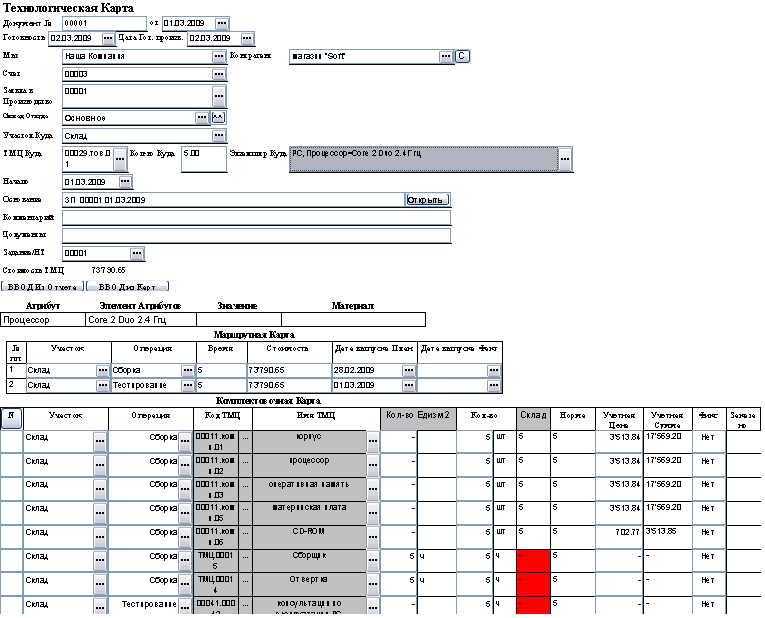Open date picker beside document date 01.03.2009
The width and height of the screenshot is (765, 618).
tap(221, 23)
